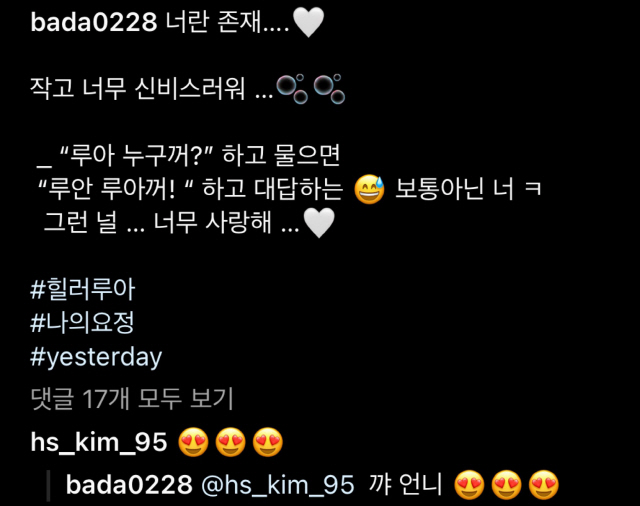Viewport: 640px width, 506px height.
Task: Click third heart-eyes emoji in hs_kim_95 comment
Action: click(x=268, y=442)
